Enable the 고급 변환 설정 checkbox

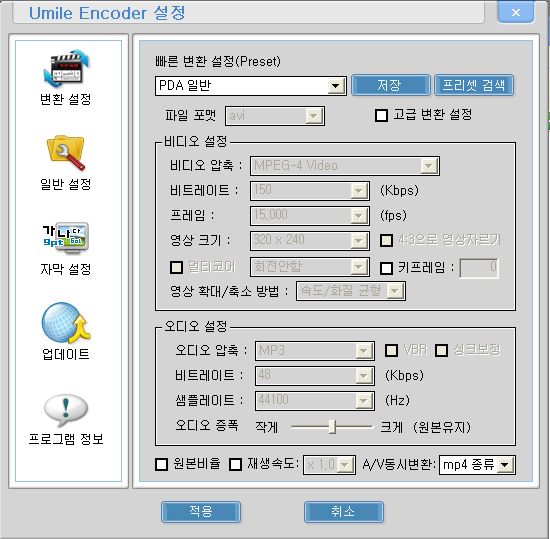[x=381, y=115]
